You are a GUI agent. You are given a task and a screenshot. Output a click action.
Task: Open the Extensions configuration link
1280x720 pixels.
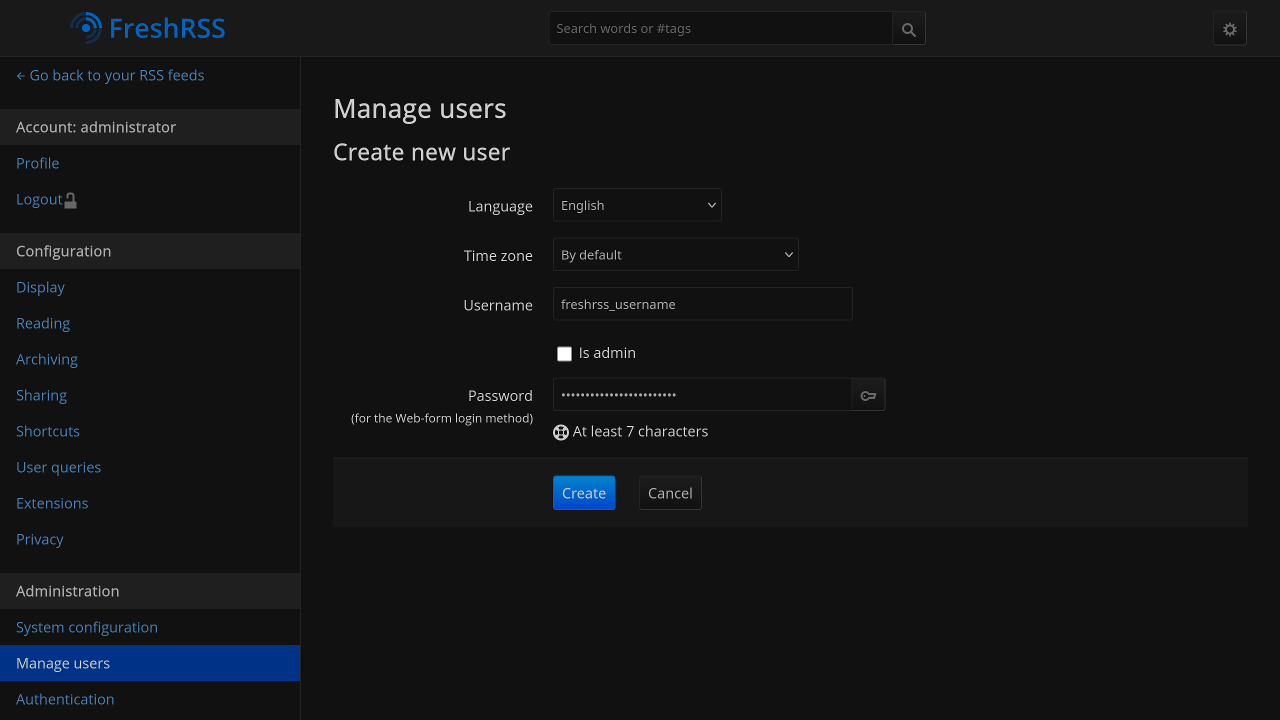pyautogui.click(x=52, y=503)
